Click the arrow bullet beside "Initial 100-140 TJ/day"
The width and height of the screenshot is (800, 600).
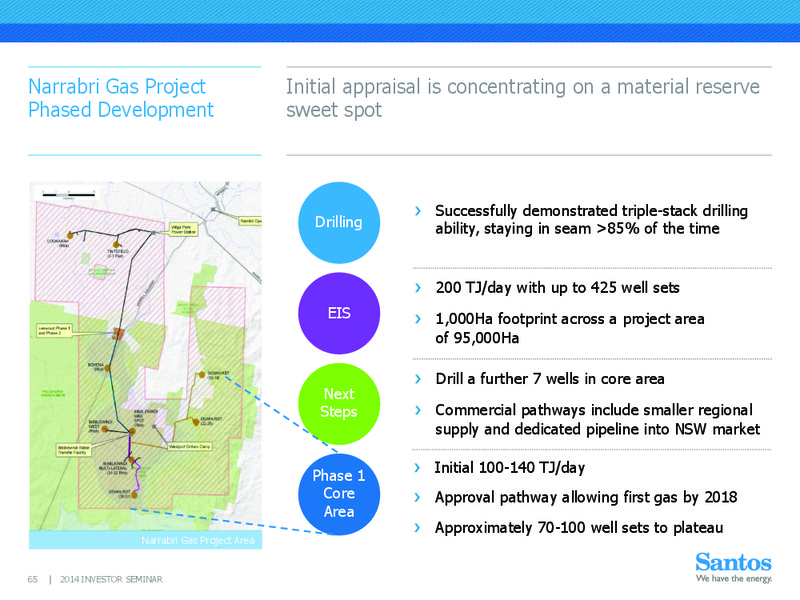pyautogui.click(x=417, y=468)
